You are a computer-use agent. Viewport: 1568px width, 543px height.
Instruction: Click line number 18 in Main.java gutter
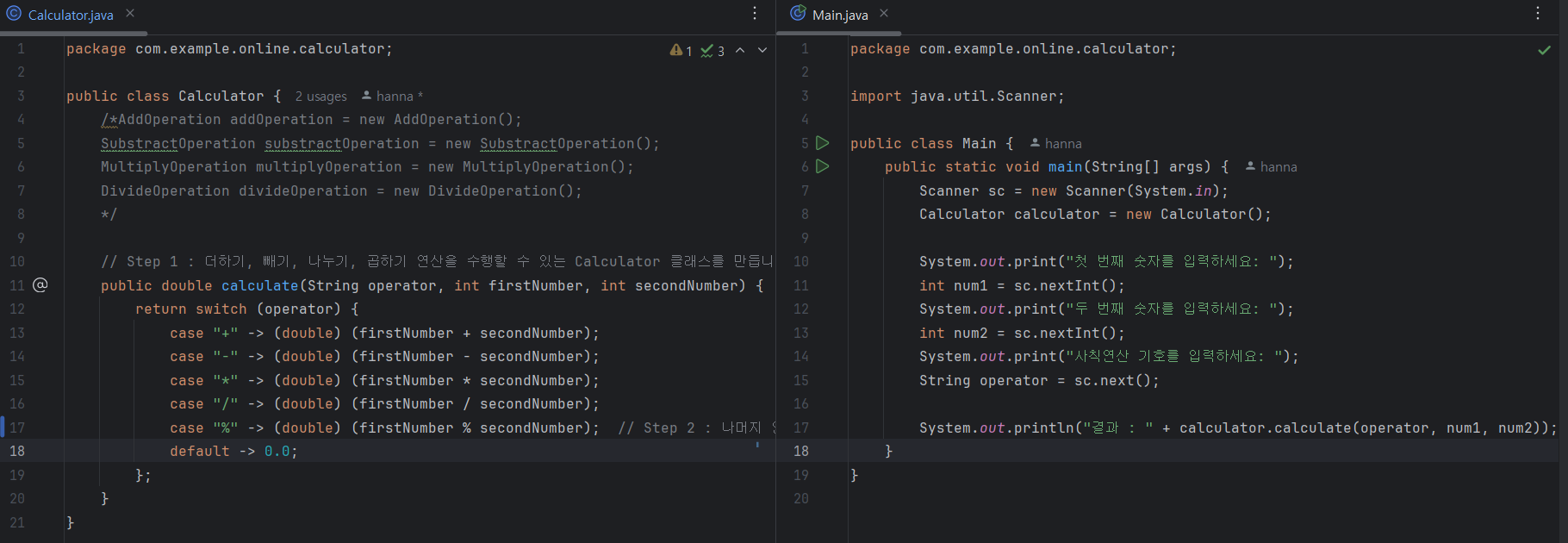pos(801,451)
